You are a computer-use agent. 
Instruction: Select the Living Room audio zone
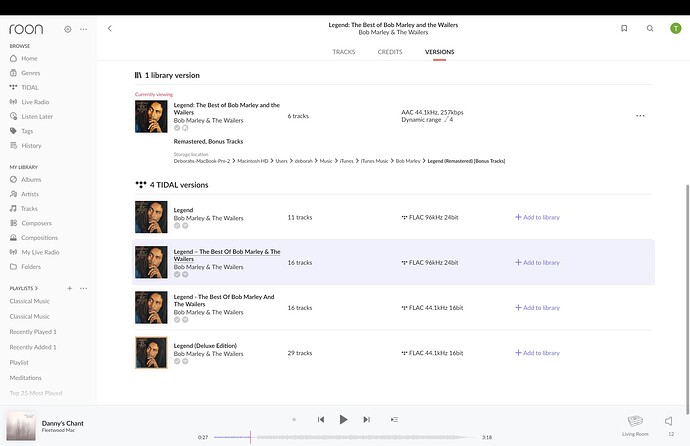pyautogui.click(x=635, y=425)
